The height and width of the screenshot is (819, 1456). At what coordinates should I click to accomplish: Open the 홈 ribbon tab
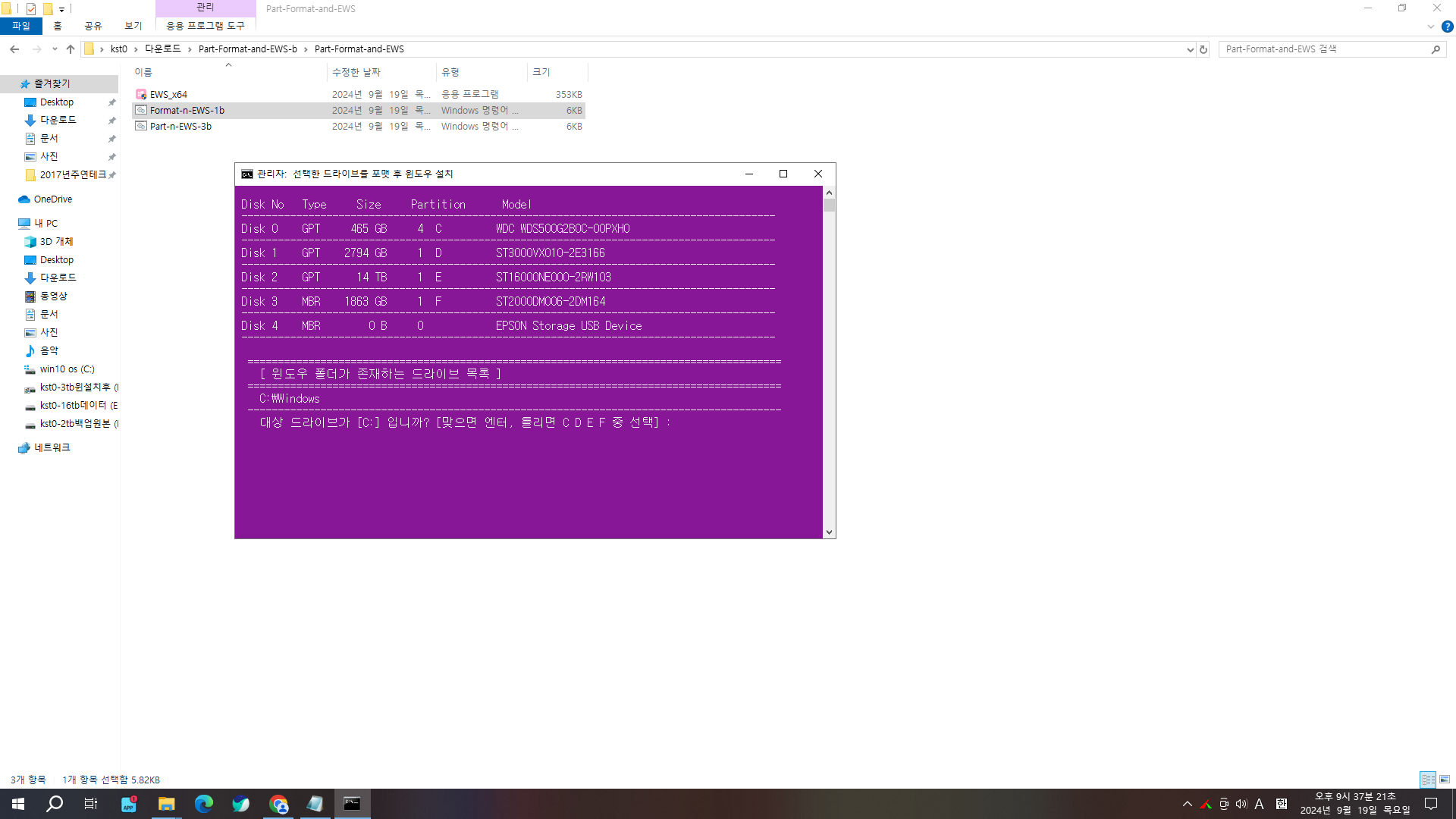click(58, 26)
